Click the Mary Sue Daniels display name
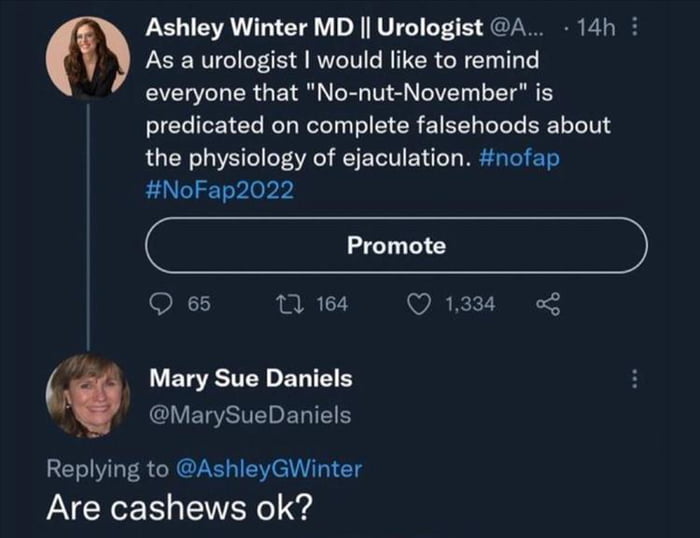This screenshot has width=700, height=538. click(250, 378)
